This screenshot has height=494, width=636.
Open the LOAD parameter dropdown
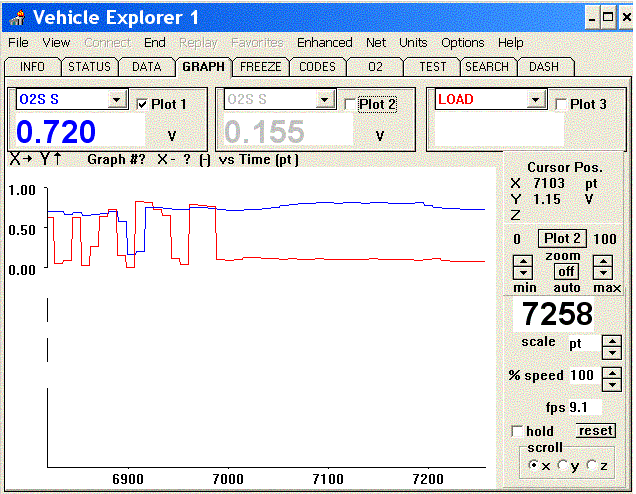536,100
